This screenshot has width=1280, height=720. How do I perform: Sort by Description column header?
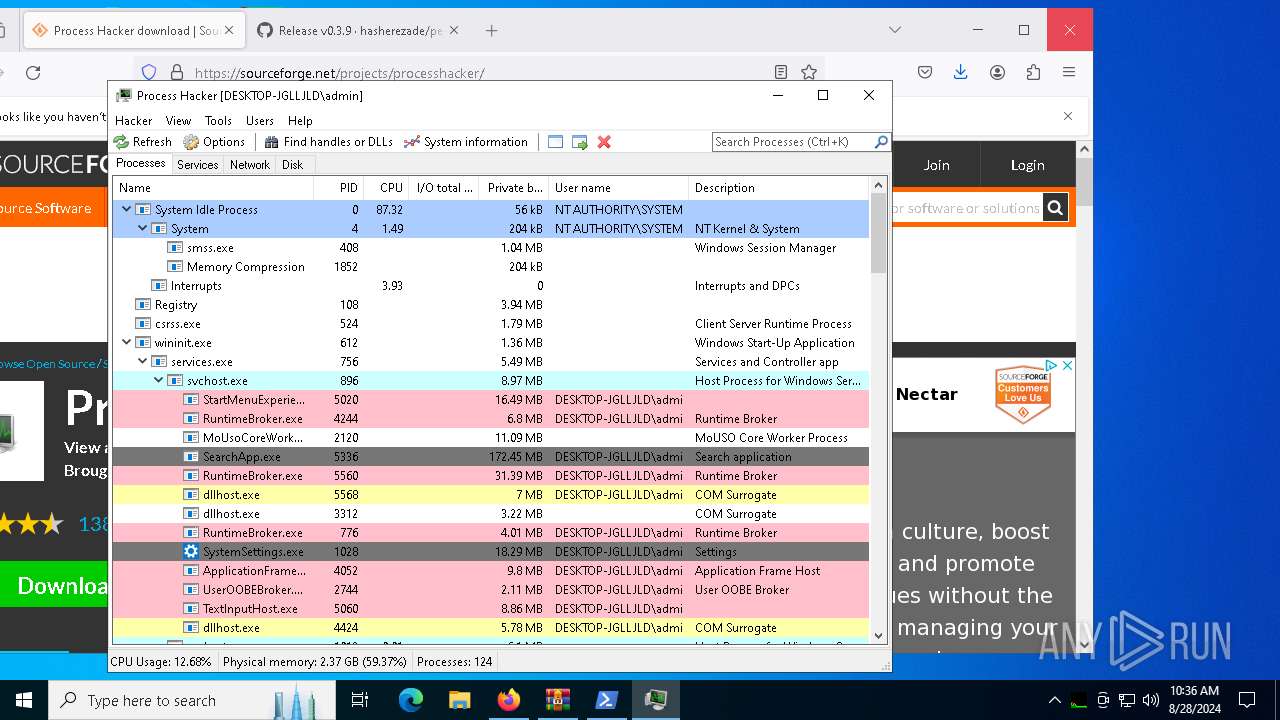[x=778, y=188]
